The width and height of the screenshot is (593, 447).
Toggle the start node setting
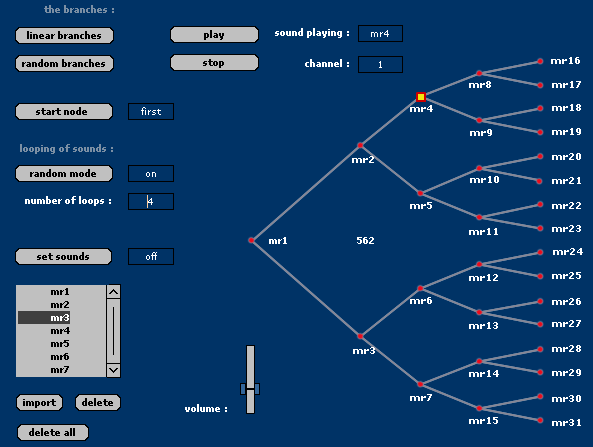64,112
